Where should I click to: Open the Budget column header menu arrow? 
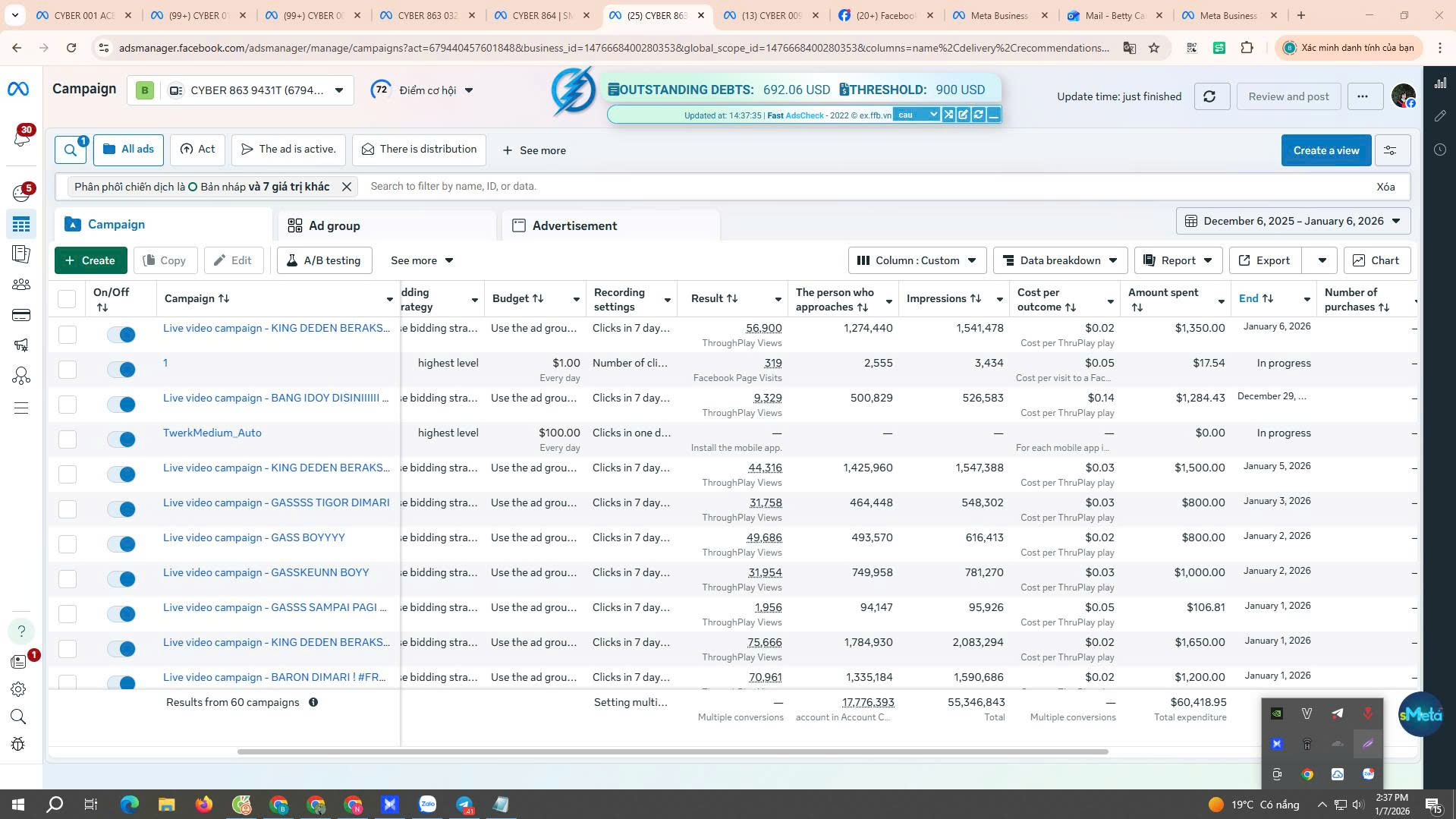(x=576, y=300)
